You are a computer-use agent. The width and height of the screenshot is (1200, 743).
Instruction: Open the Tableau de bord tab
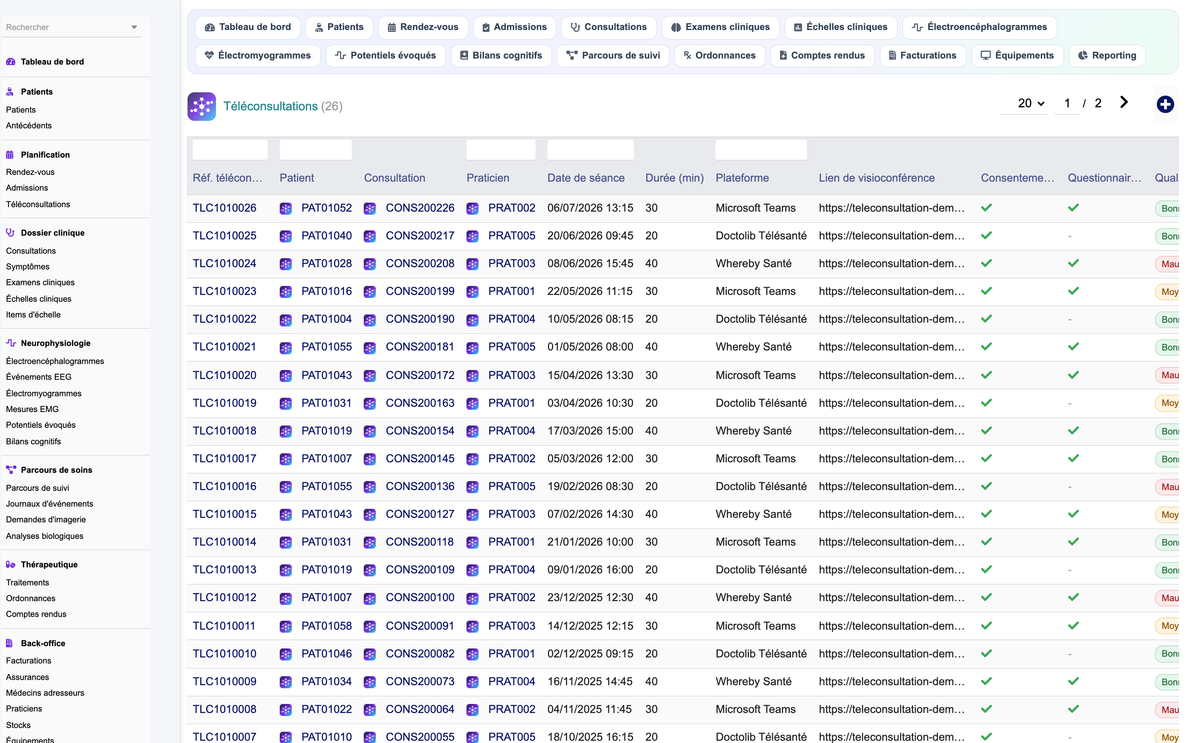tap(248, 27)
